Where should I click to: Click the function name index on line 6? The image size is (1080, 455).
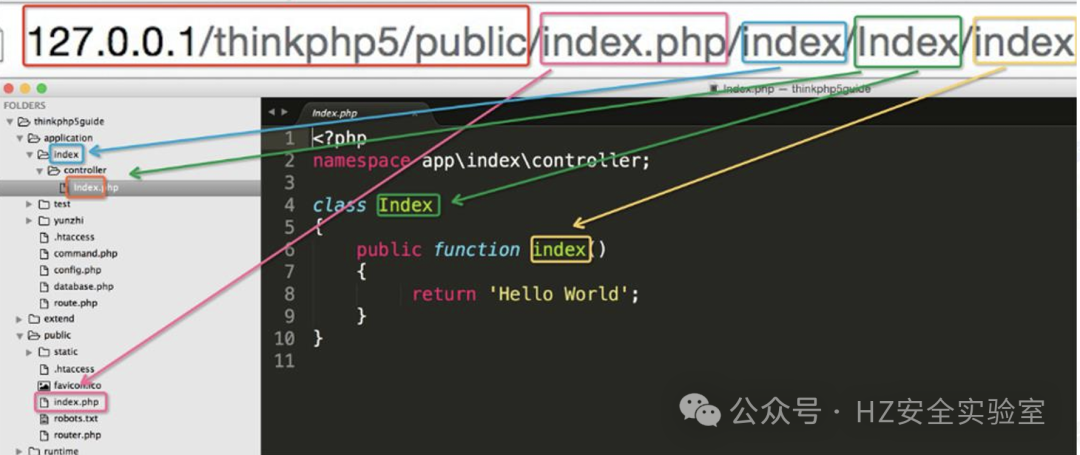pos(561,249)
